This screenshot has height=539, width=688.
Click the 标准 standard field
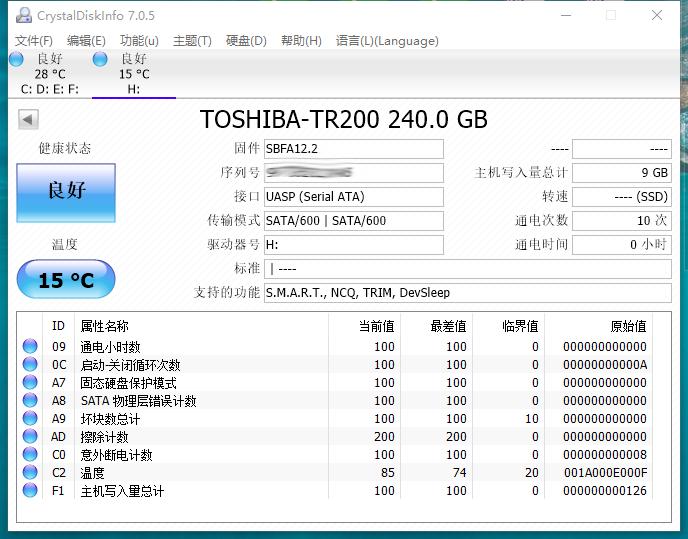coord(468,269)
